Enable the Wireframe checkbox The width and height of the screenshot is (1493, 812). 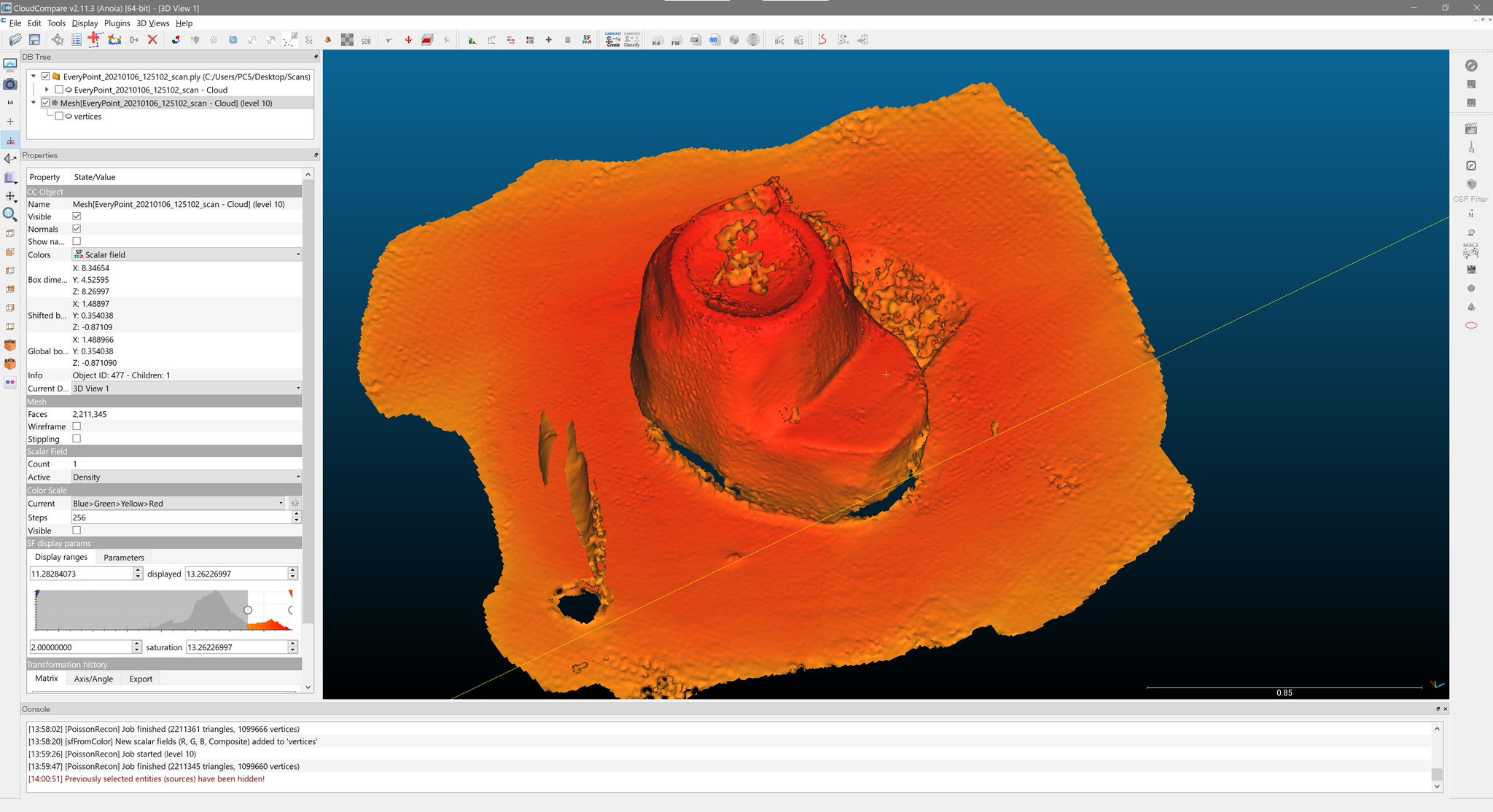(77, 426)
